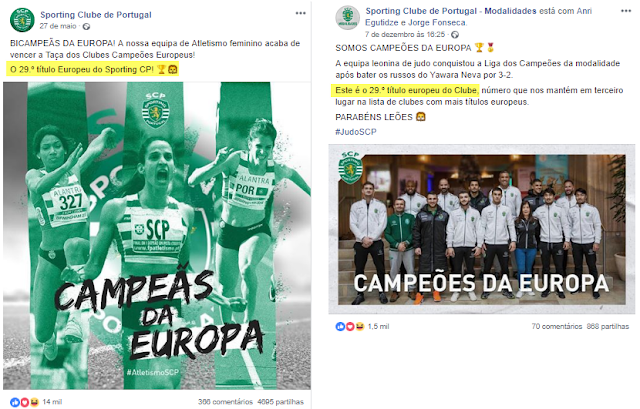Show the 70 comentários on judo post

(x=557, y=327)
